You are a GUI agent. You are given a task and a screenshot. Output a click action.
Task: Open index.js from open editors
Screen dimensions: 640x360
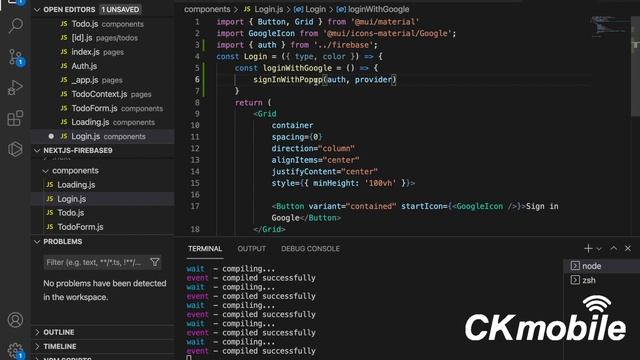point(103,52)
